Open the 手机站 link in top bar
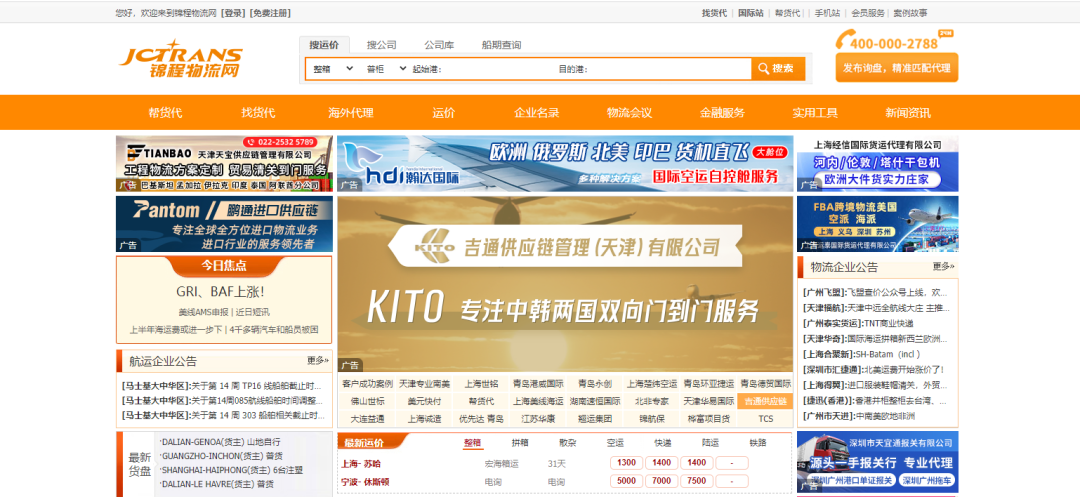 [x=827, y=13]
